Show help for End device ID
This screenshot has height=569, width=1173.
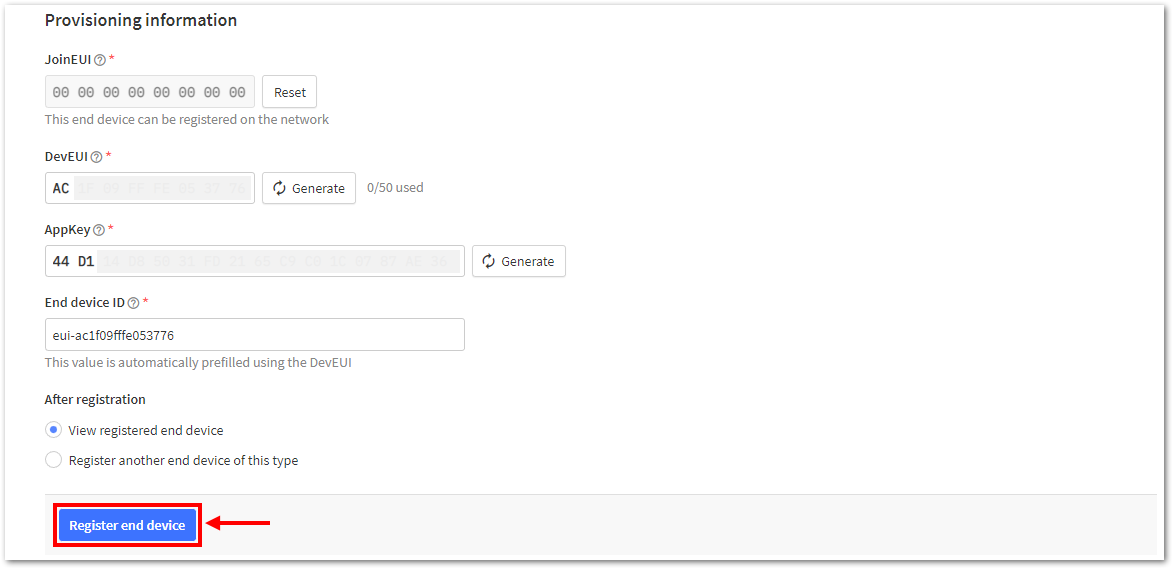pyautogui.click(x=133, y=303)
